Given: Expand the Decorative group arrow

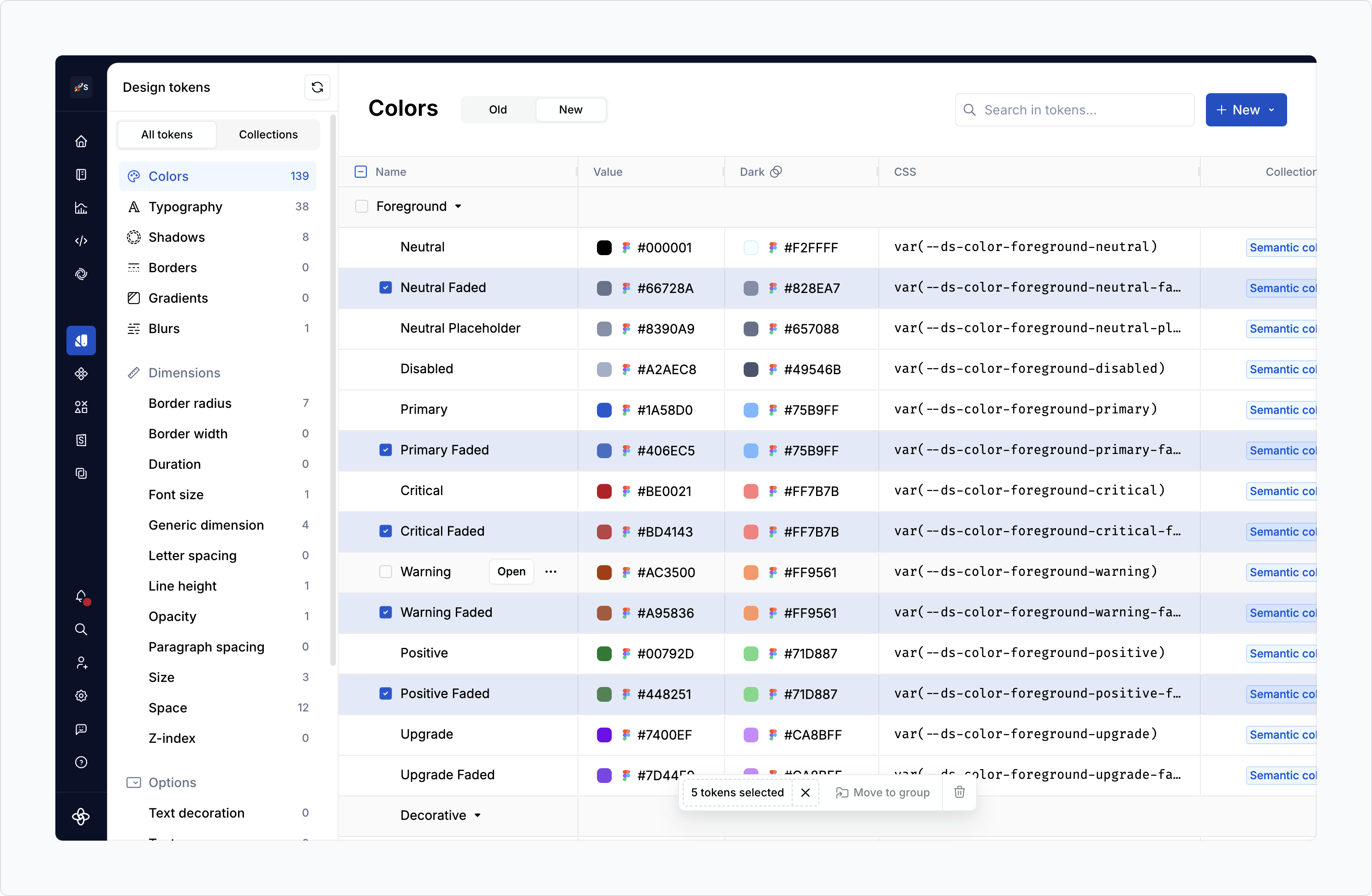Looking at the screenshot, I should coord(477,815).
